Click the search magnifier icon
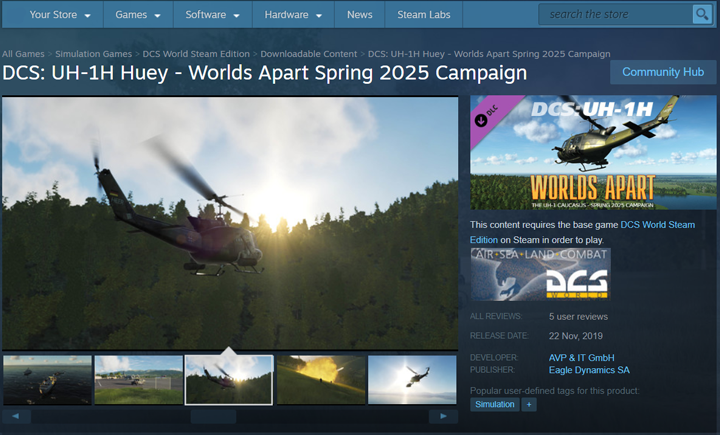 [701, 14]
